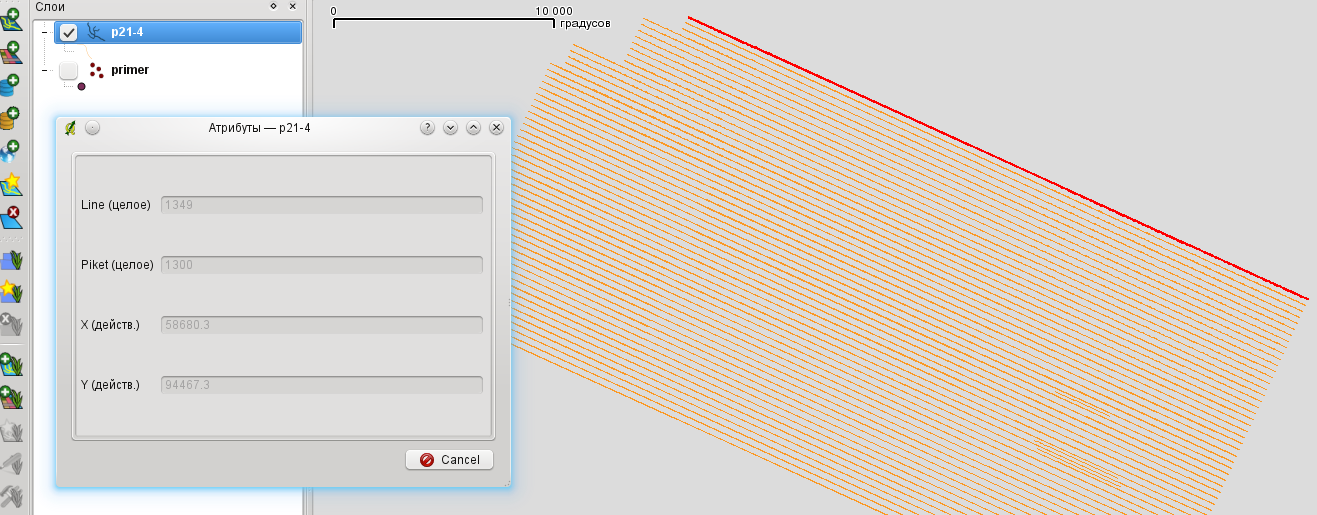Click the 'Слои' panel title
The width and height of the screenshot is (1317, 515).
[50, 6]
